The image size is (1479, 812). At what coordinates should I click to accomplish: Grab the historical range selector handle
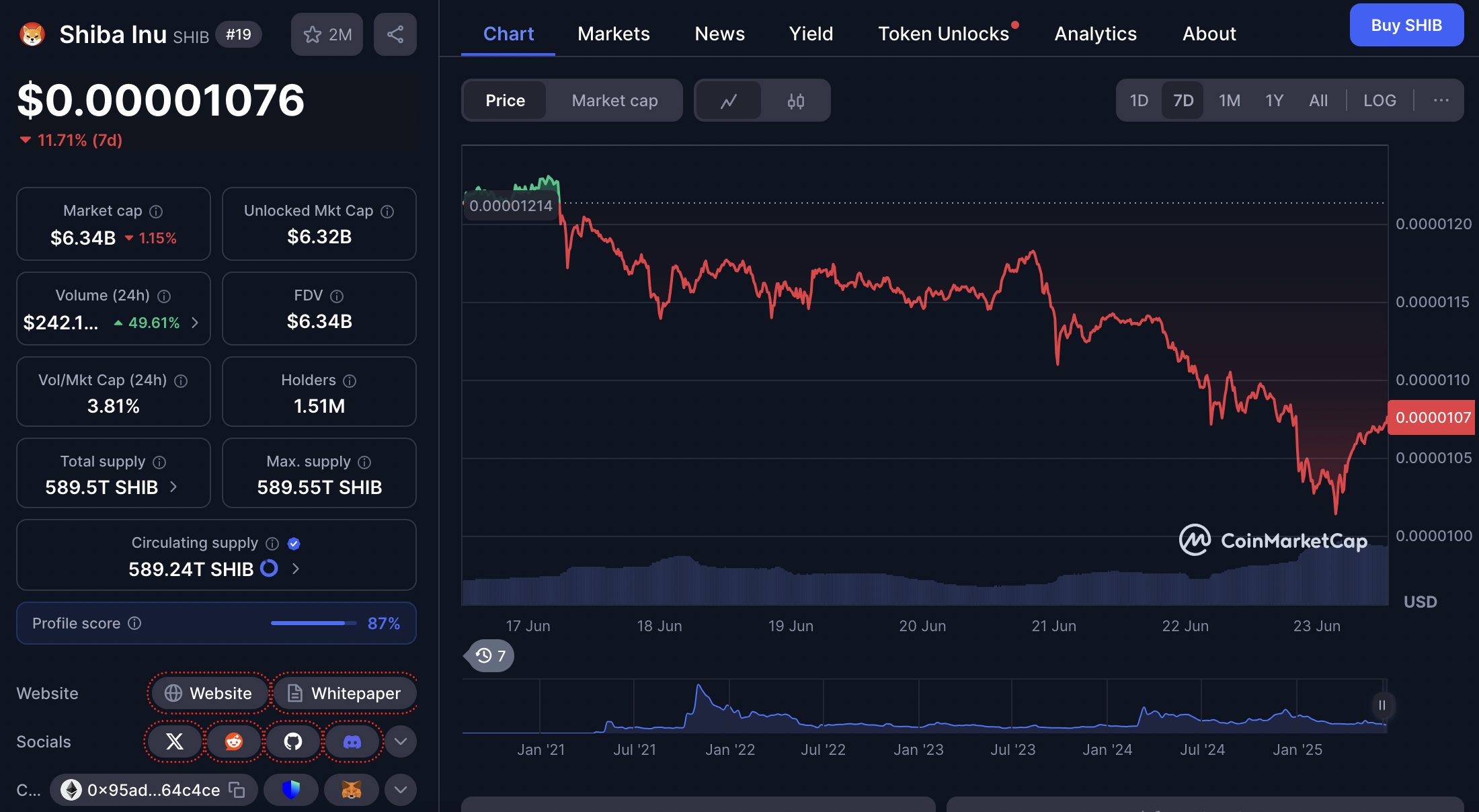point(1382,705)
